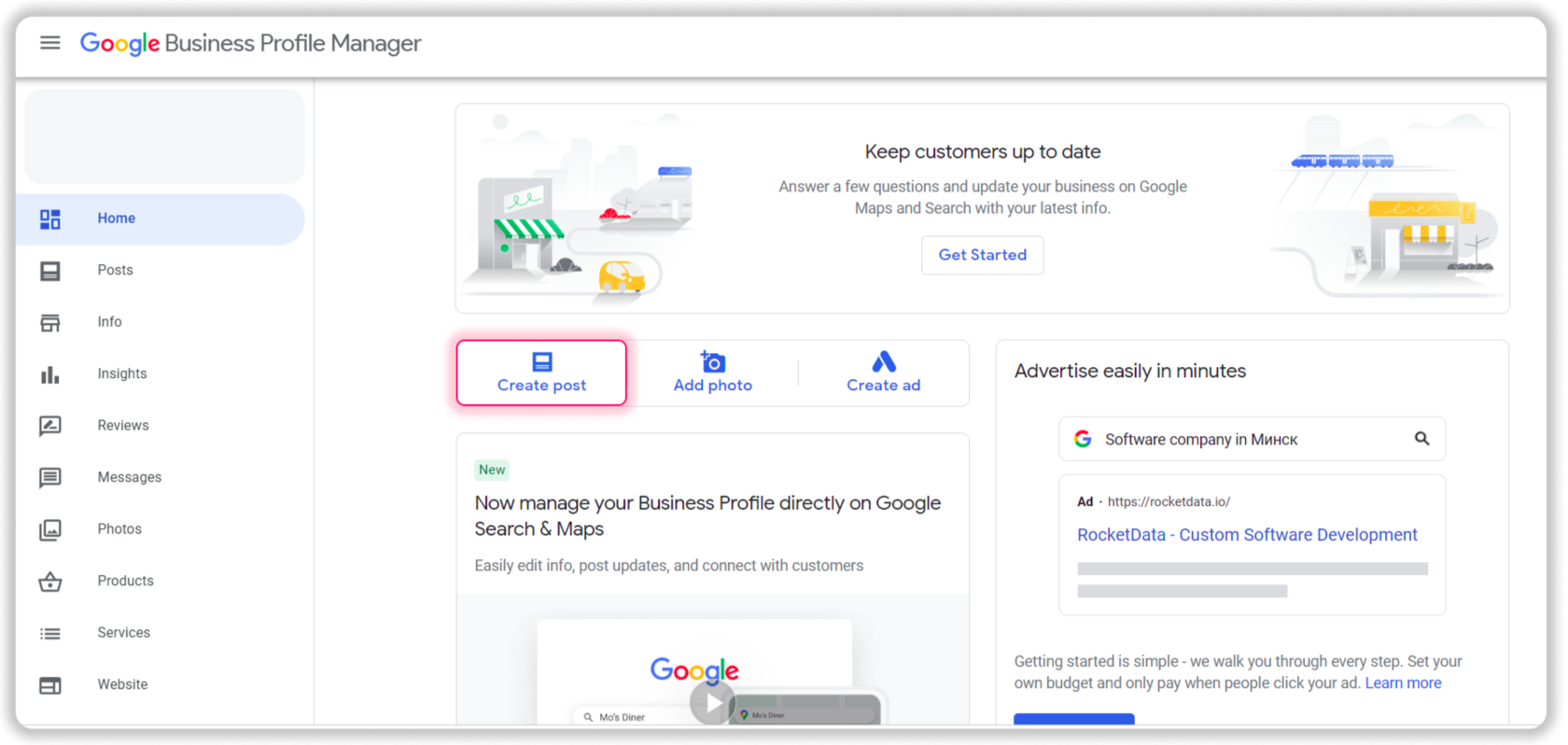1568x745 pixels.
Task: Click the Software company in Минск search field
Action: coord(1253,439)
